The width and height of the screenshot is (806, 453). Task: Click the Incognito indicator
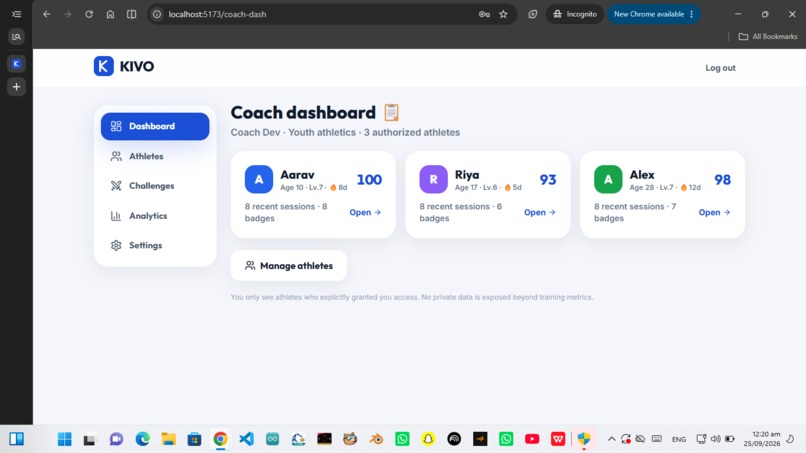coord(575,14)
